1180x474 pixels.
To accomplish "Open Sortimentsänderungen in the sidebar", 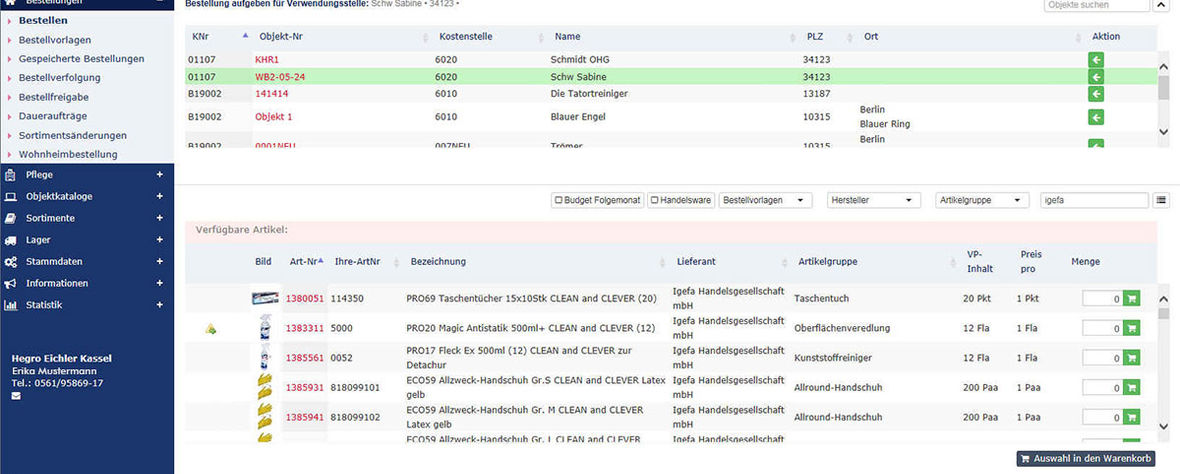I will coord(72,135).
